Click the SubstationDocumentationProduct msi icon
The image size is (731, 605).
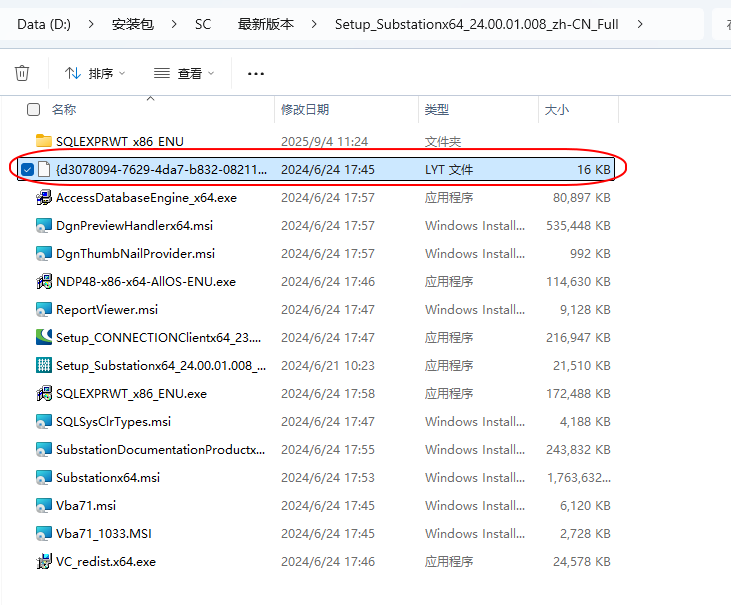[x=44, y=449]
